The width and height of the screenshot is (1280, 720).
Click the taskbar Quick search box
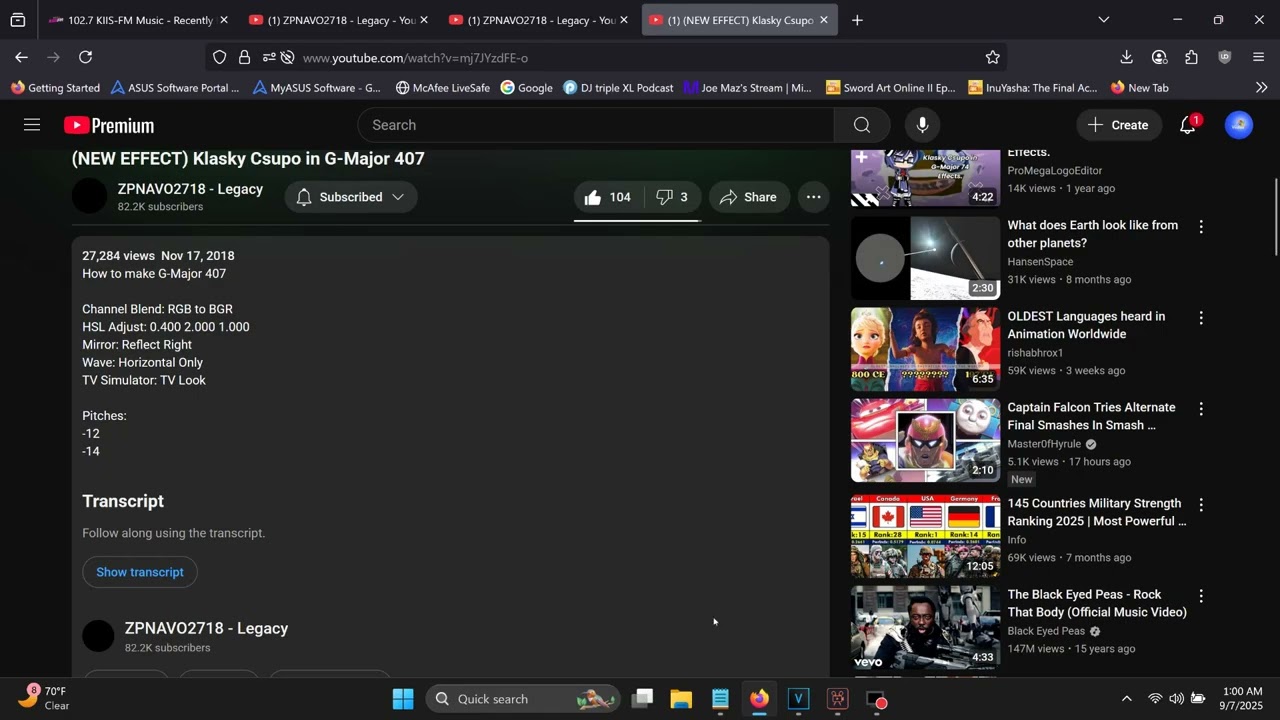[524, 699]
